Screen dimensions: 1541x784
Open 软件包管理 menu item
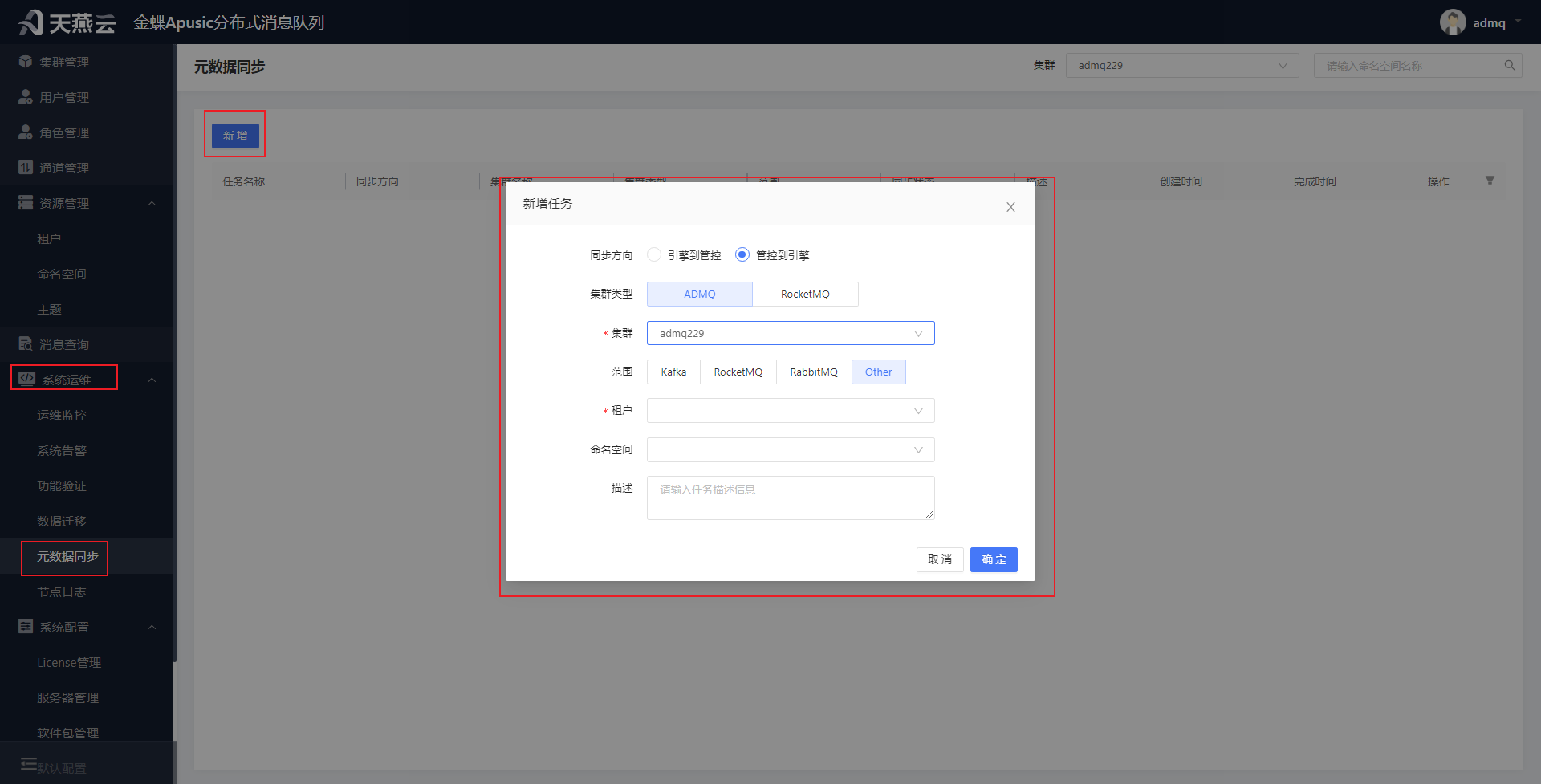68,733
